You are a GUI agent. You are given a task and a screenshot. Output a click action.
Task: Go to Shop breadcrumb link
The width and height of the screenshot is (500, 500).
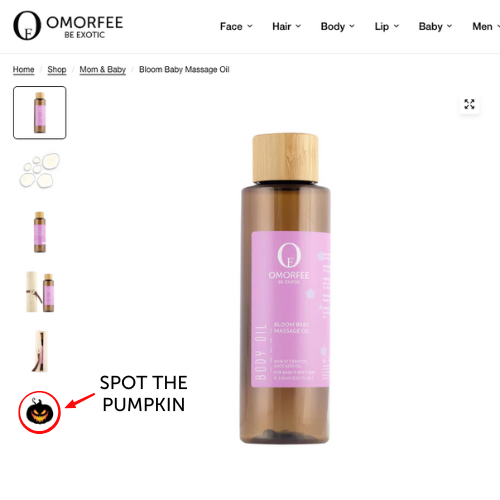57,69
